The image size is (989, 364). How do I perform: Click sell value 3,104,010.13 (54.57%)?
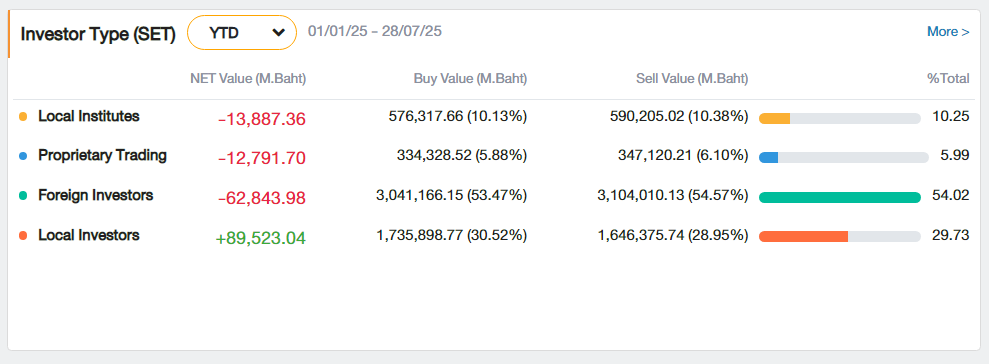point(673,196)
